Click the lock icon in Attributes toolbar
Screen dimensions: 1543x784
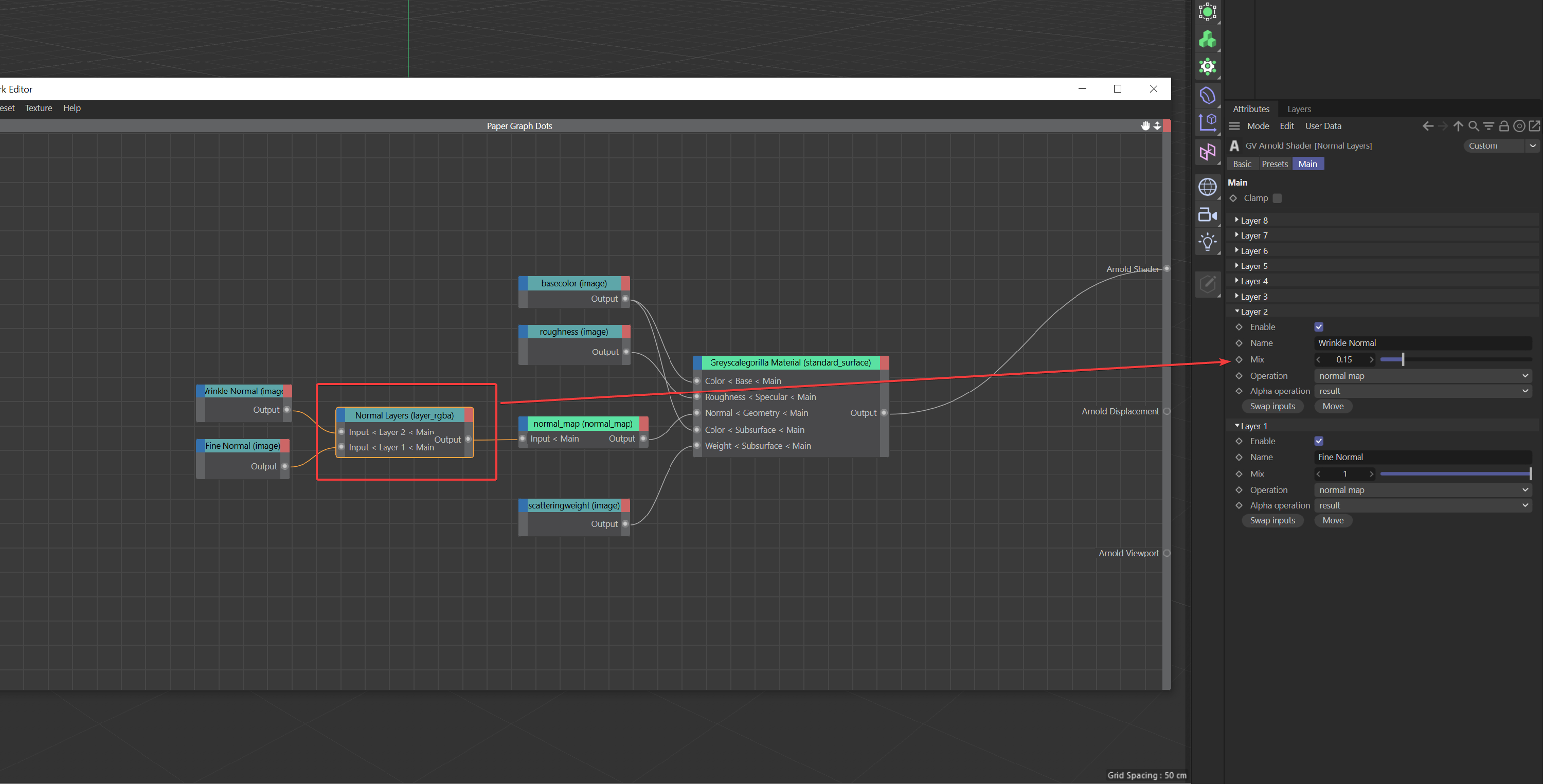click(x=1503, y=126)
